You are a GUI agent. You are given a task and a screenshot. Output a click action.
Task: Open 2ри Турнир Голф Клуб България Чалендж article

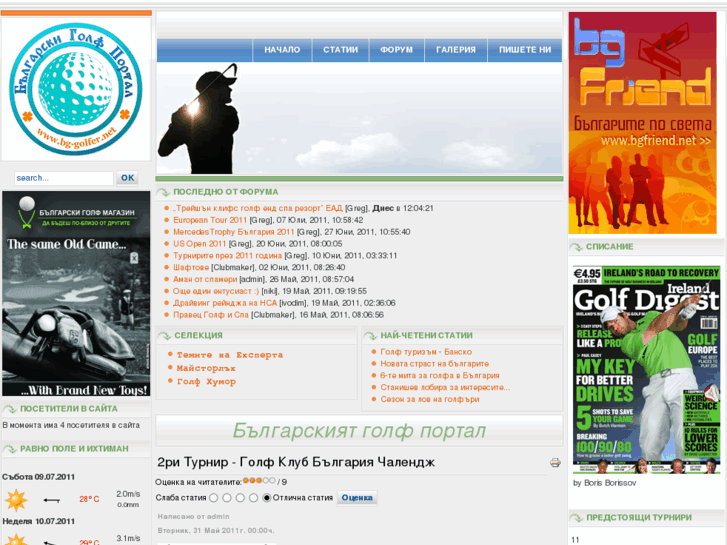coord(296,462)
